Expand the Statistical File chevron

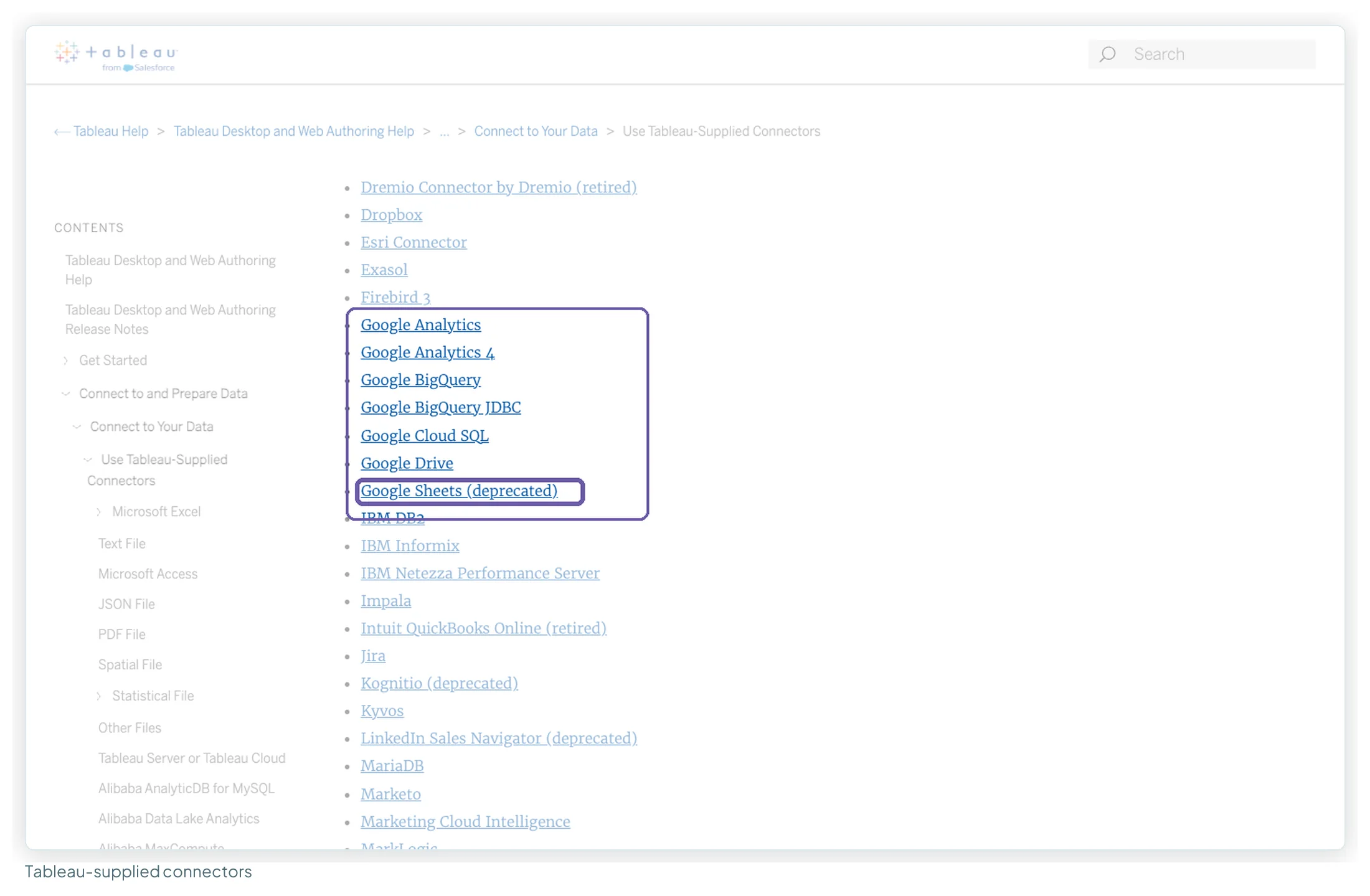(99, 696)
